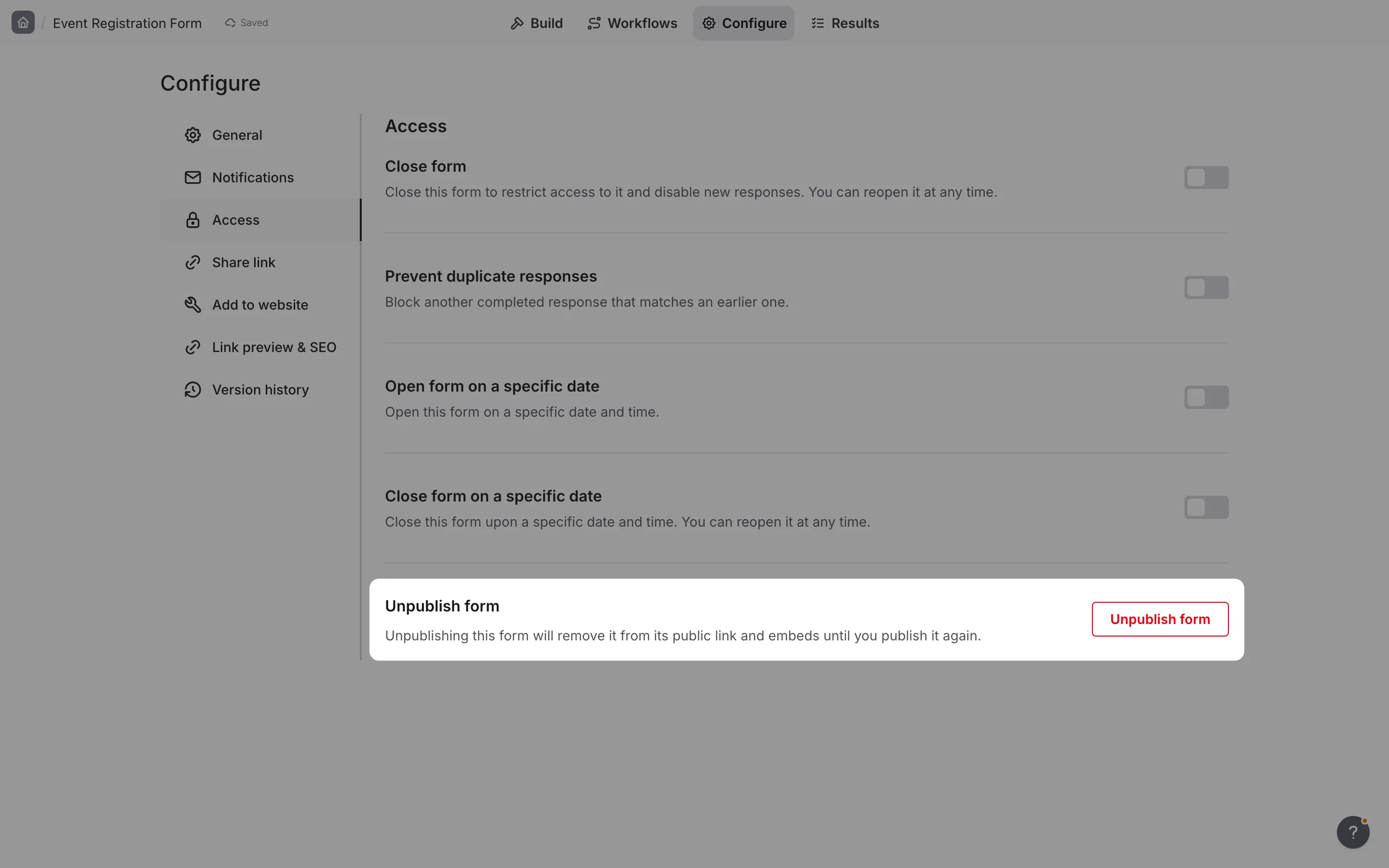Click the Saved cloud status icon
The image size is (1389, 868).
tap(230, 23)
